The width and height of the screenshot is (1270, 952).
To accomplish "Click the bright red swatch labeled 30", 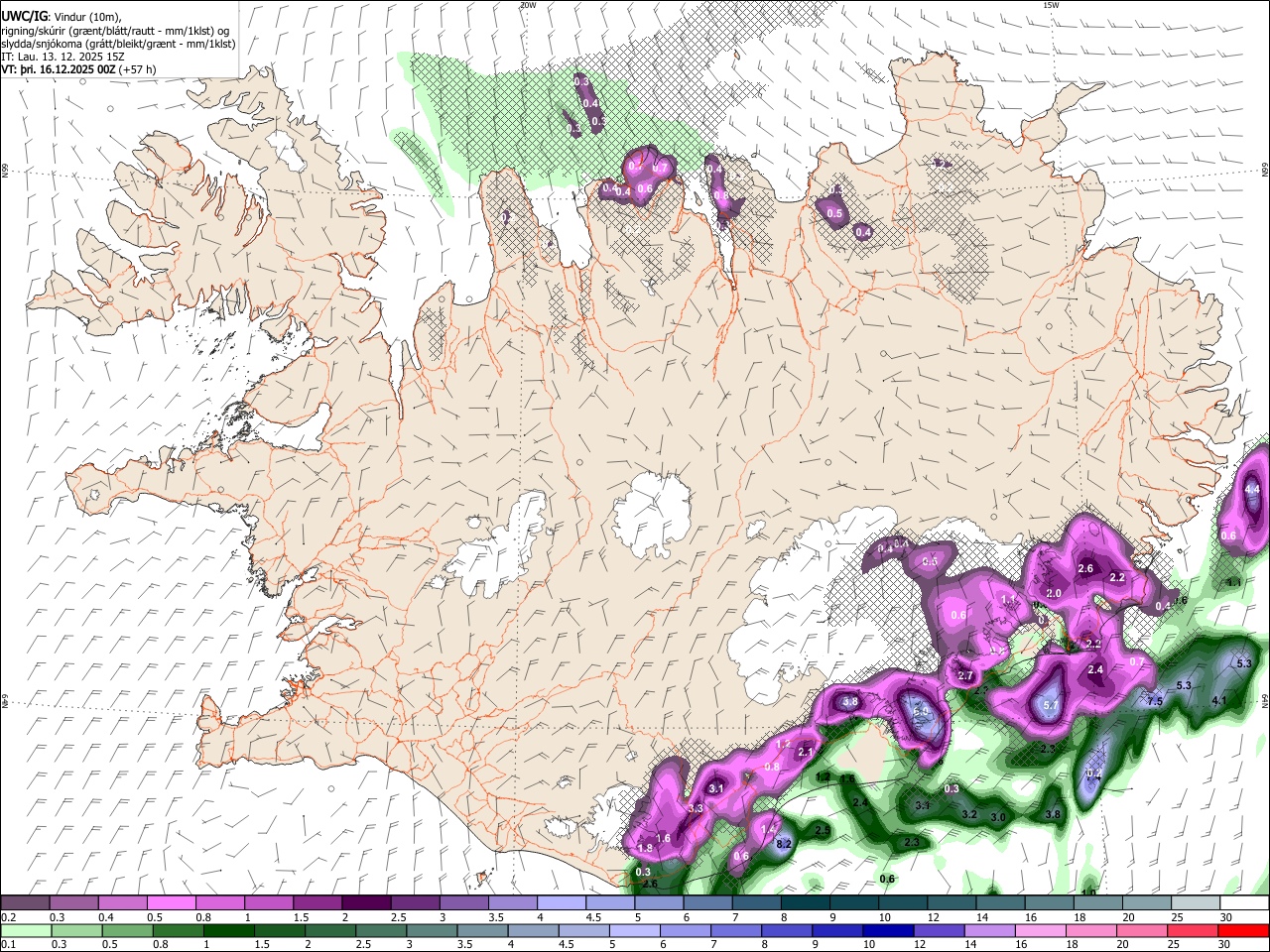I will point(1242,931).
